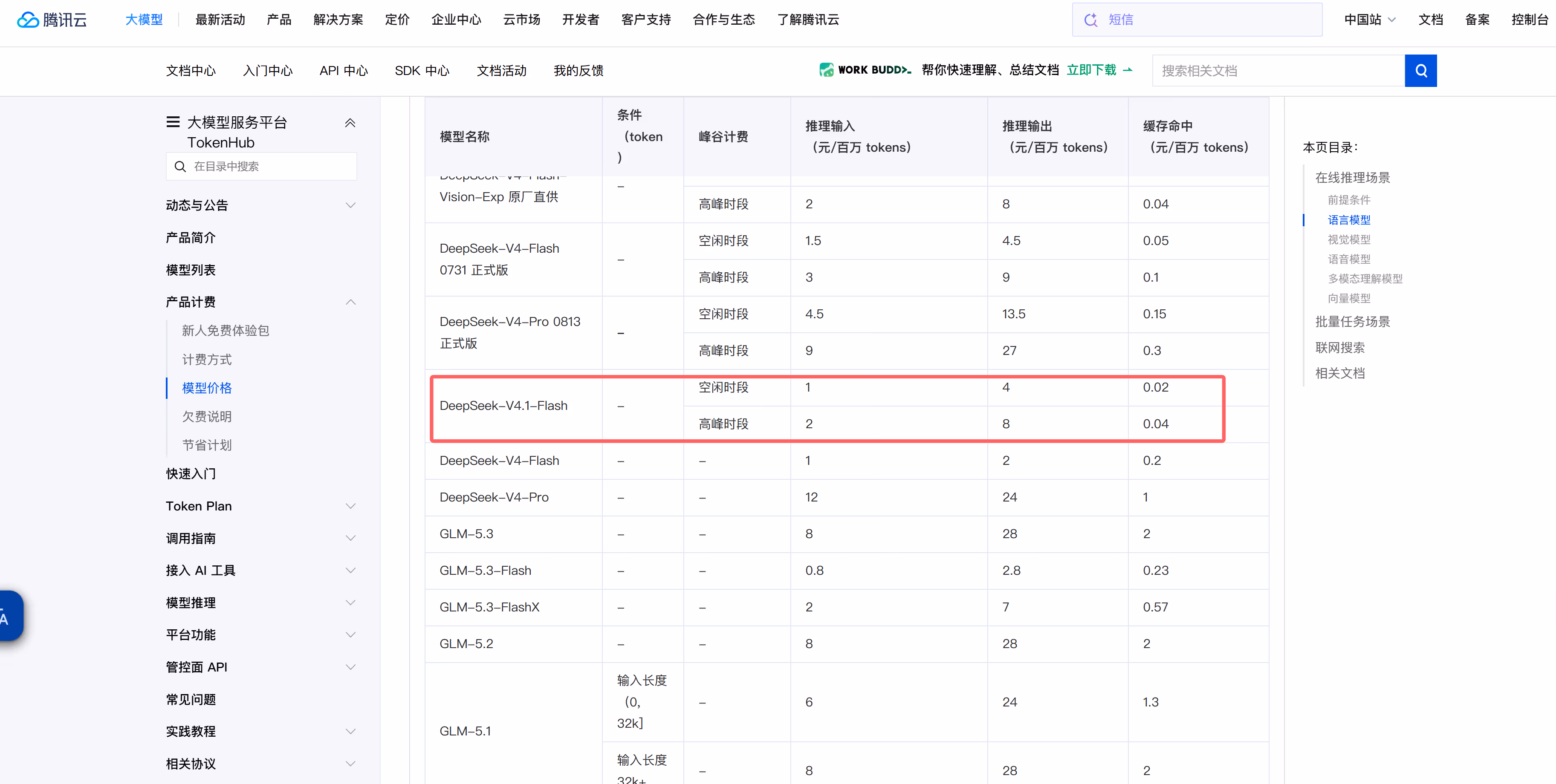This screenshot has width=1556, height=784.
Task: Open the 最新活动 top menu
Action: pos(220,20)
